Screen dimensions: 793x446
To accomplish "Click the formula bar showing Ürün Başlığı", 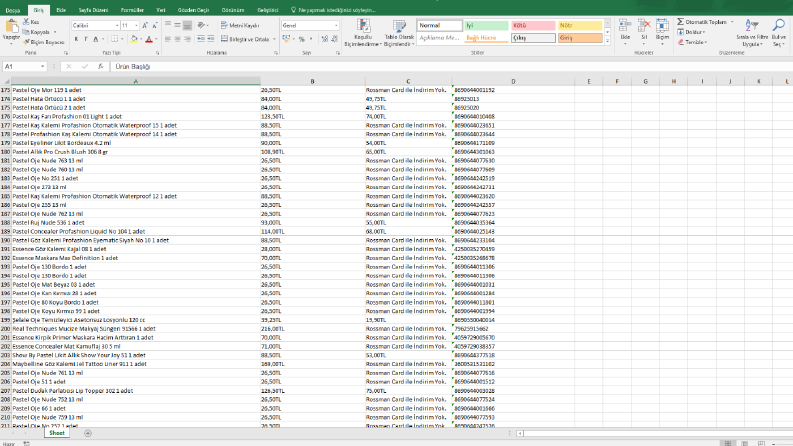I will click(x=450, y=66).
